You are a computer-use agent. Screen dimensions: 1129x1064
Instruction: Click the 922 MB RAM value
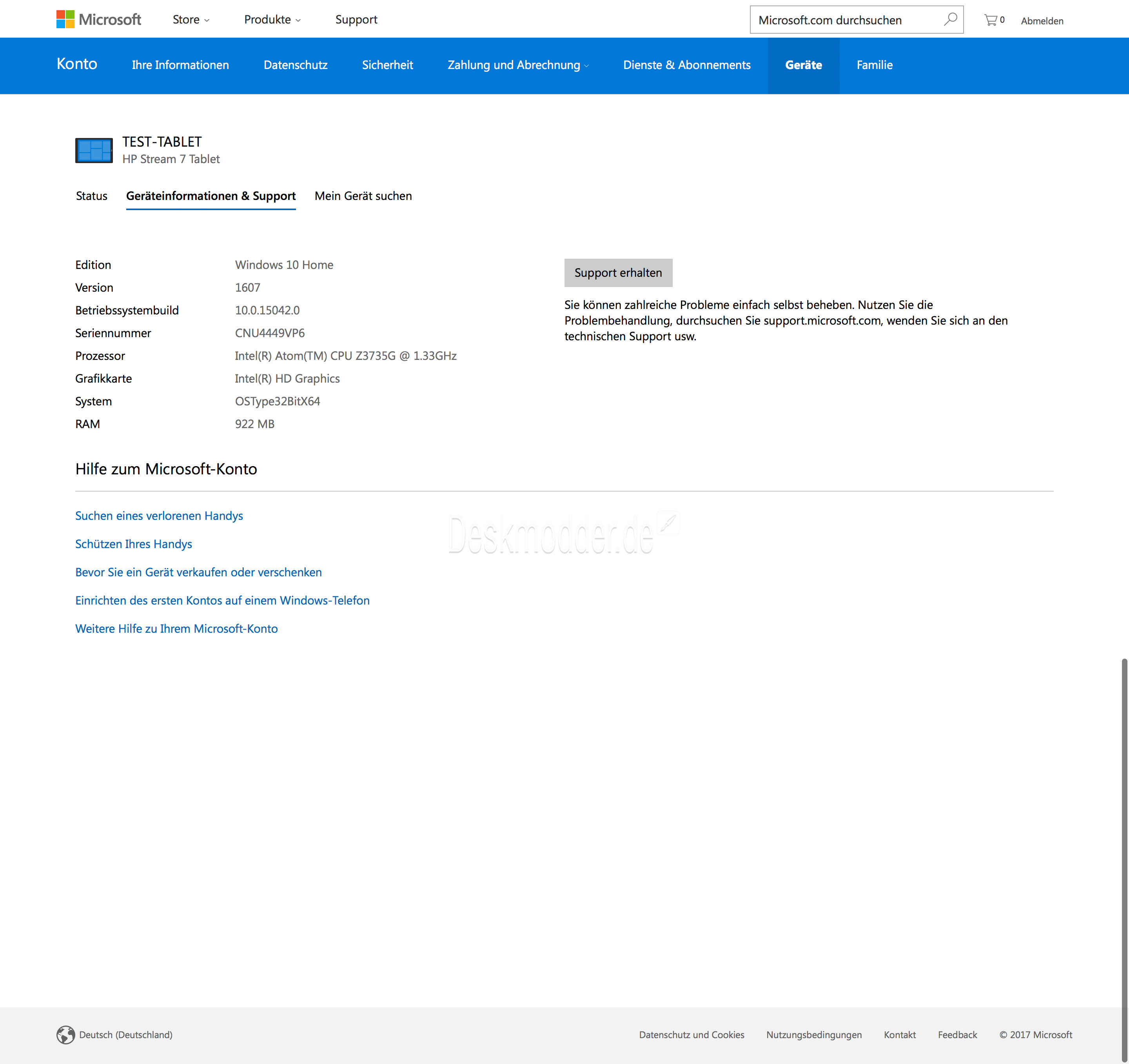pyautogui.click(x=254, y=424)
